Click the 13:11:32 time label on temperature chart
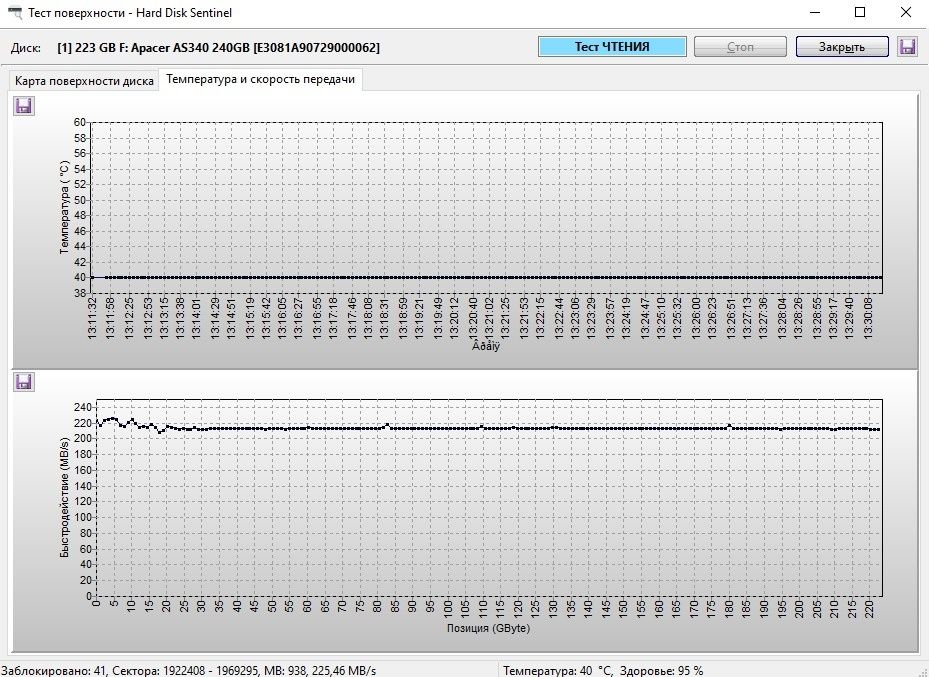The width and height of the screenshot is (929, 677). (x=92, y=317)
